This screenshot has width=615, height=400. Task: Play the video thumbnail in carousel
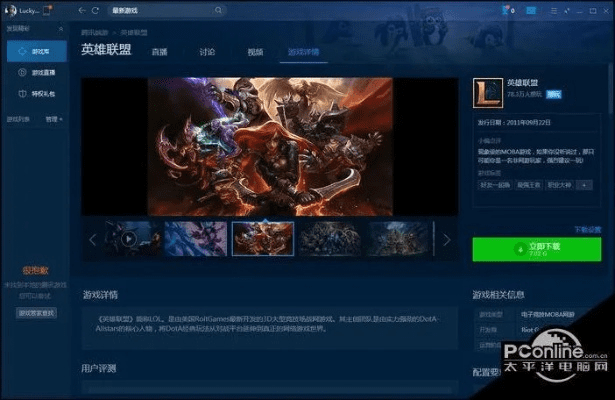pyautogui.click(x=129, y=238)
